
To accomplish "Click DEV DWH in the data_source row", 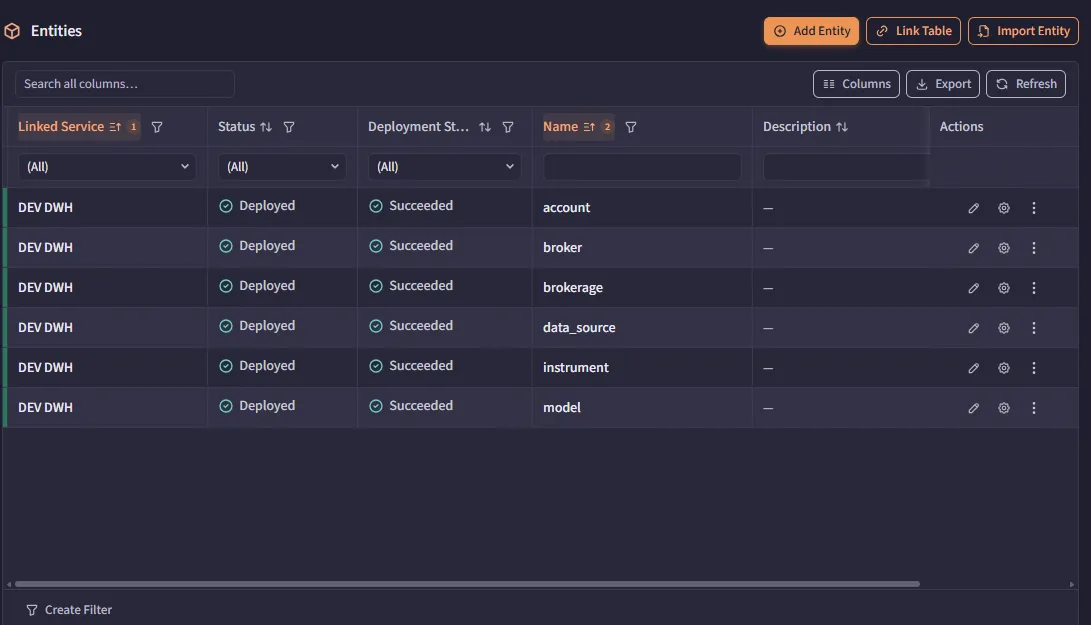I will tap(45, 328).
